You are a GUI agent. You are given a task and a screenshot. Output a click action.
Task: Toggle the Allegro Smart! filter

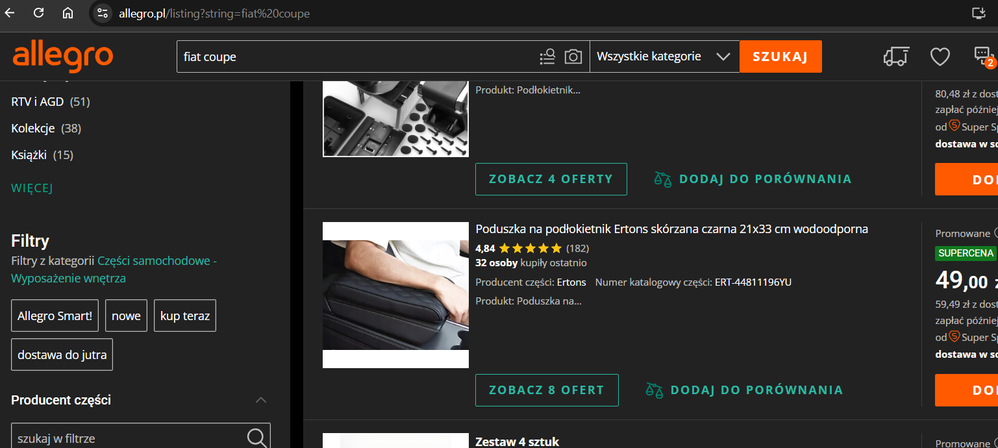point(55,316)
